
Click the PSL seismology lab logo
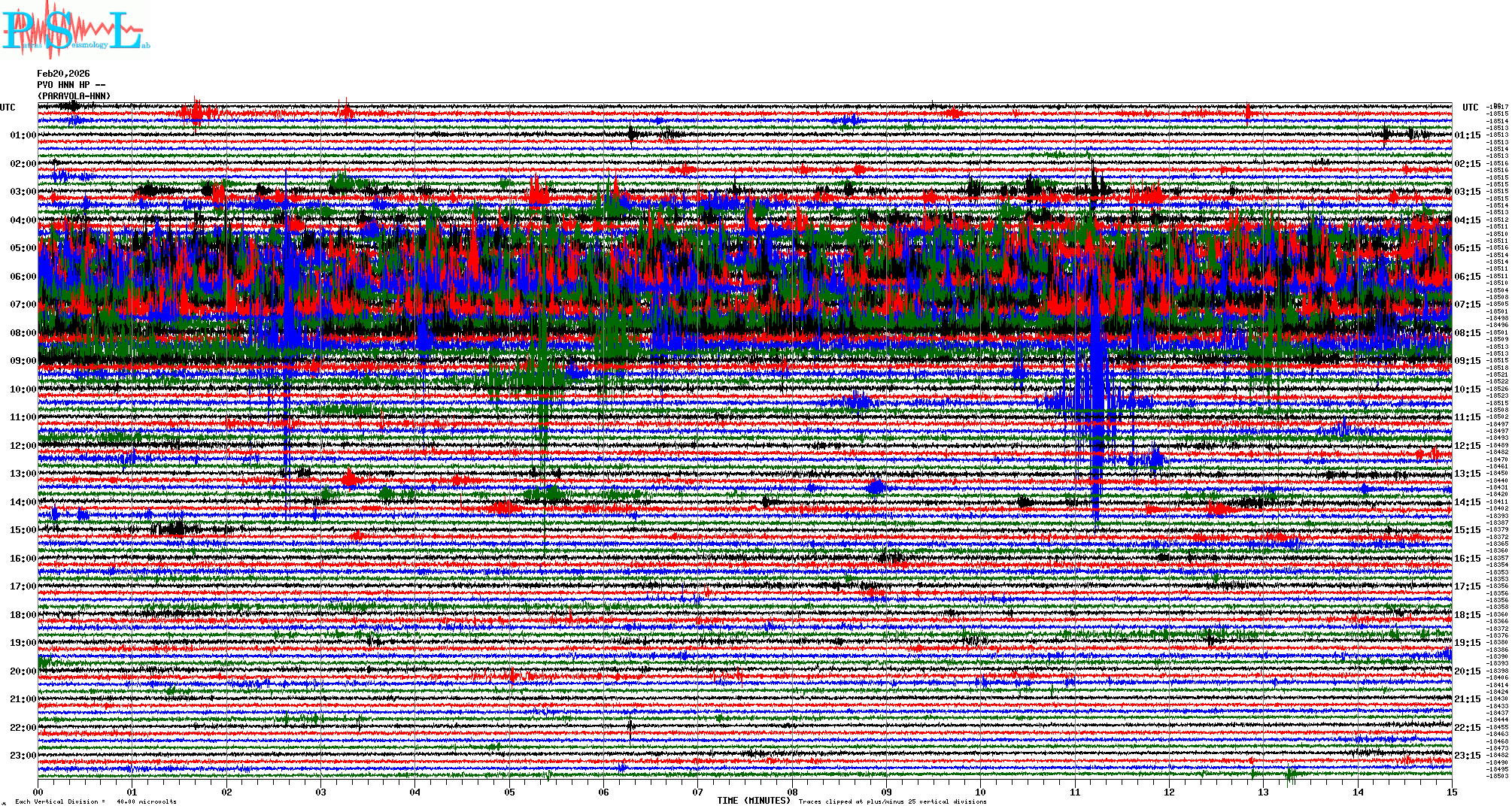(x=75, y=30)
